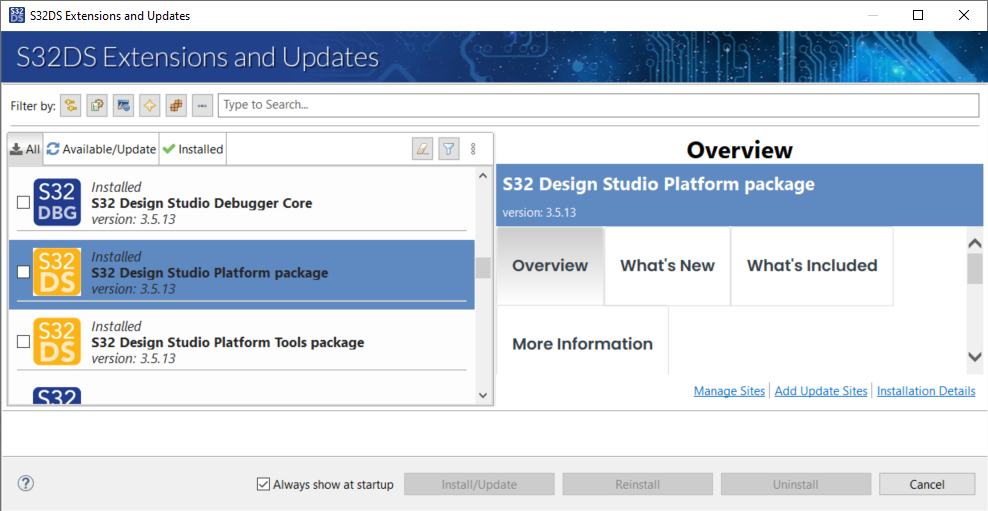Click the Cancel button
988x511 pixels.
(x=927, y=485)
